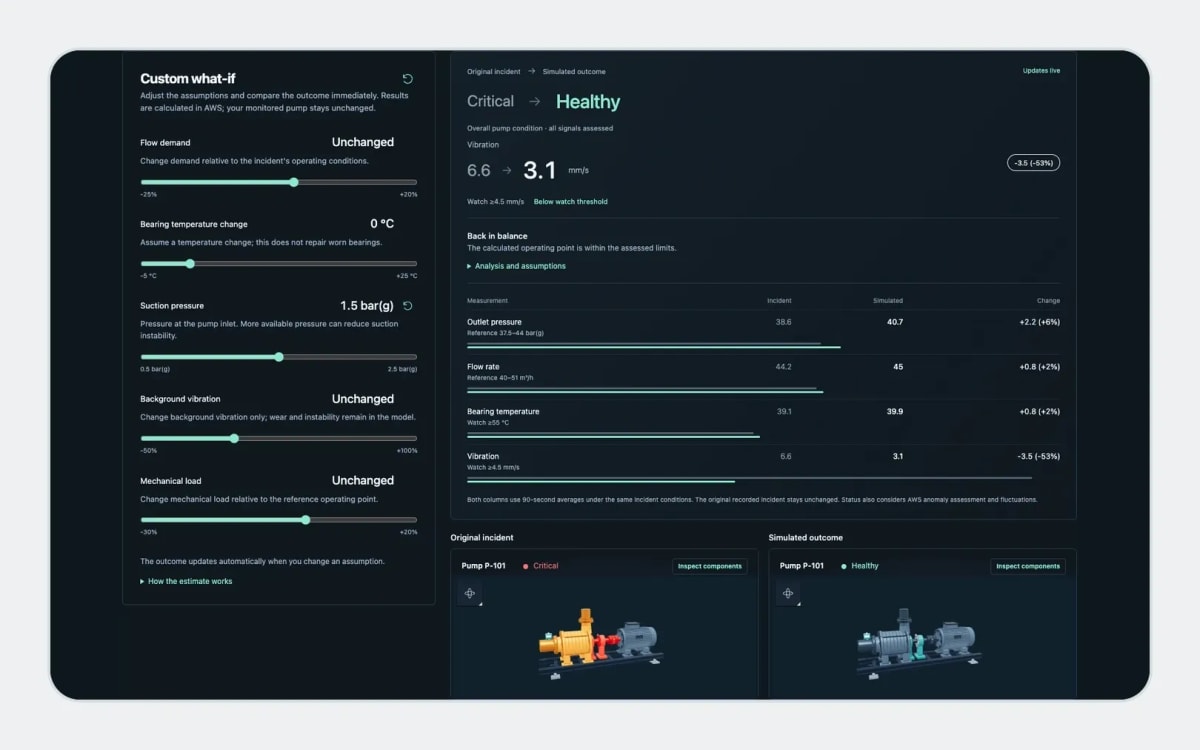
Task: Click the Background vibration 'Unchanged' value
Action: coord(363,399)
